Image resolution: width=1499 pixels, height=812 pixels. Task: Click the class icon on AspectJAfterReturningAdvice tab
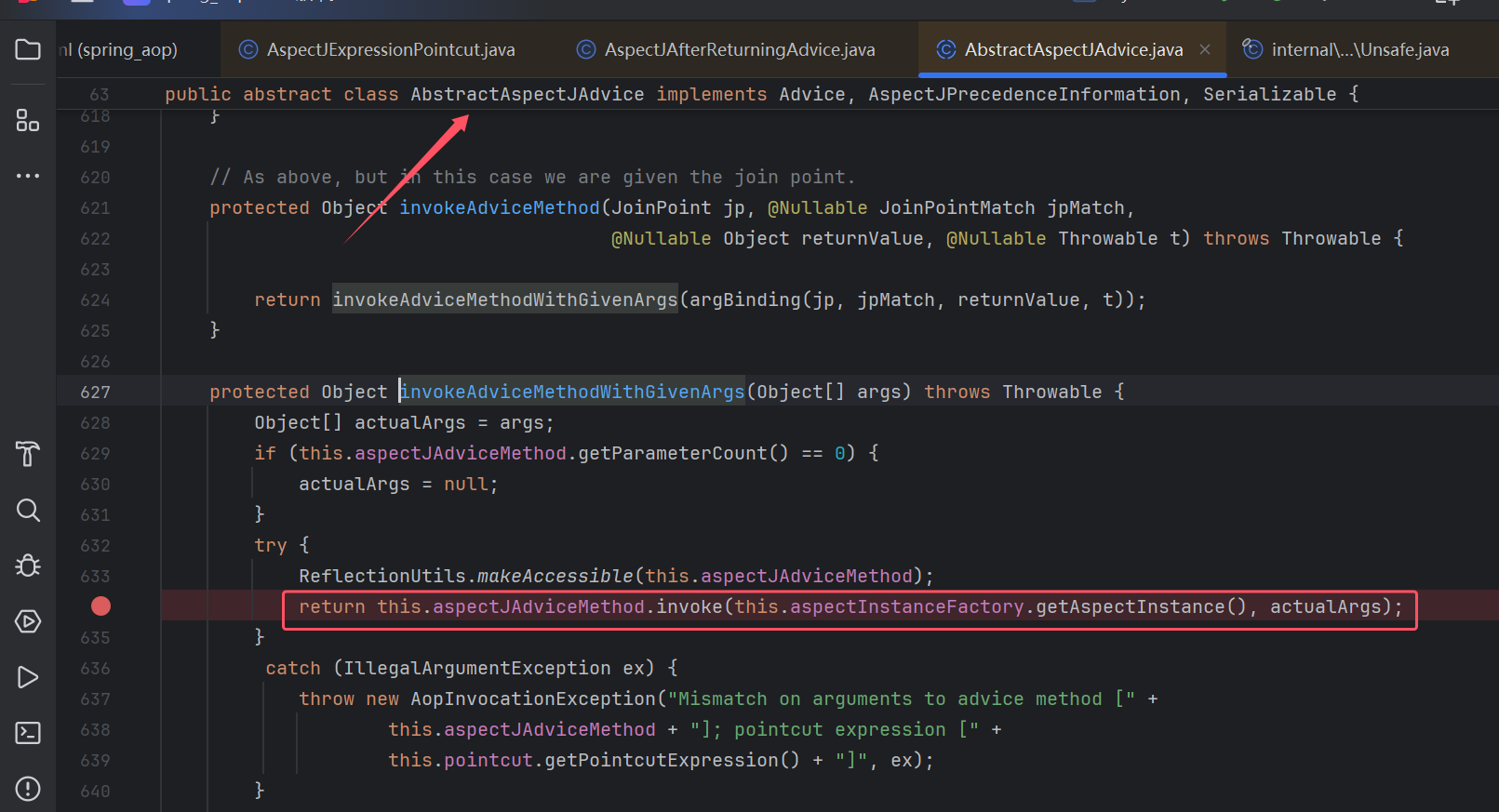pyautogui.click(x=586, y=49)
